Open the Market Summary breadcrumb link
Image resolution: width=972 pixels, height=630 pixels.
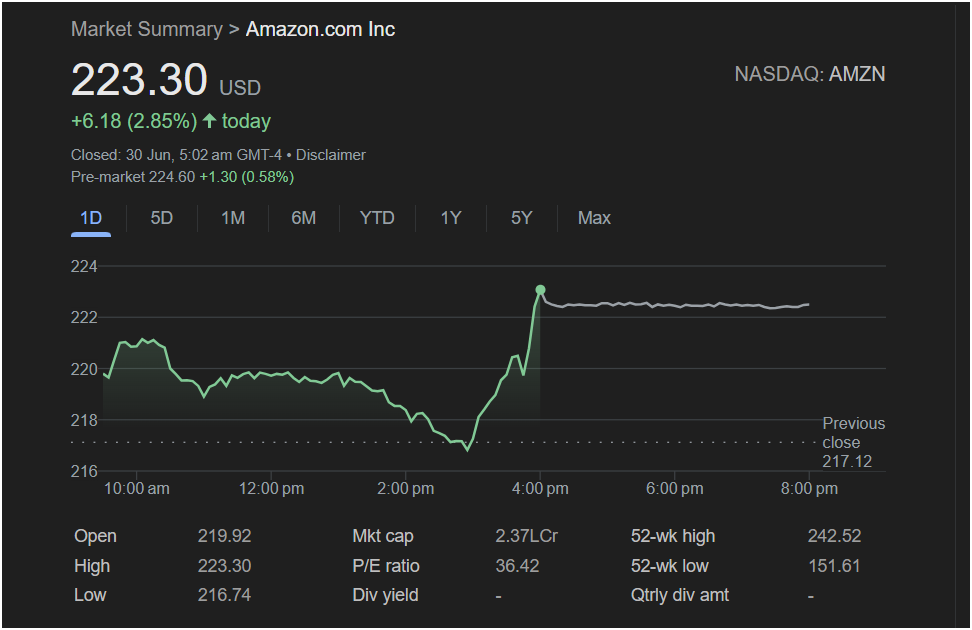tap(146, 29)
